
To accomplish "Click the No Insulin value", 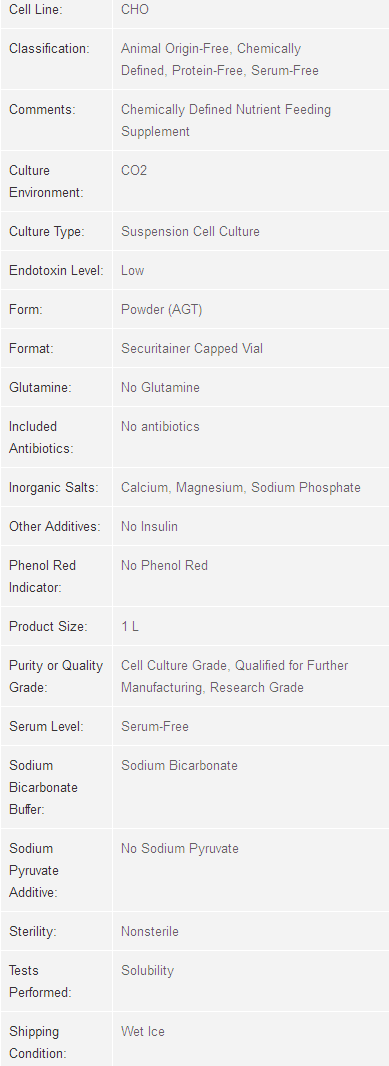I will [x=150, y=527].
